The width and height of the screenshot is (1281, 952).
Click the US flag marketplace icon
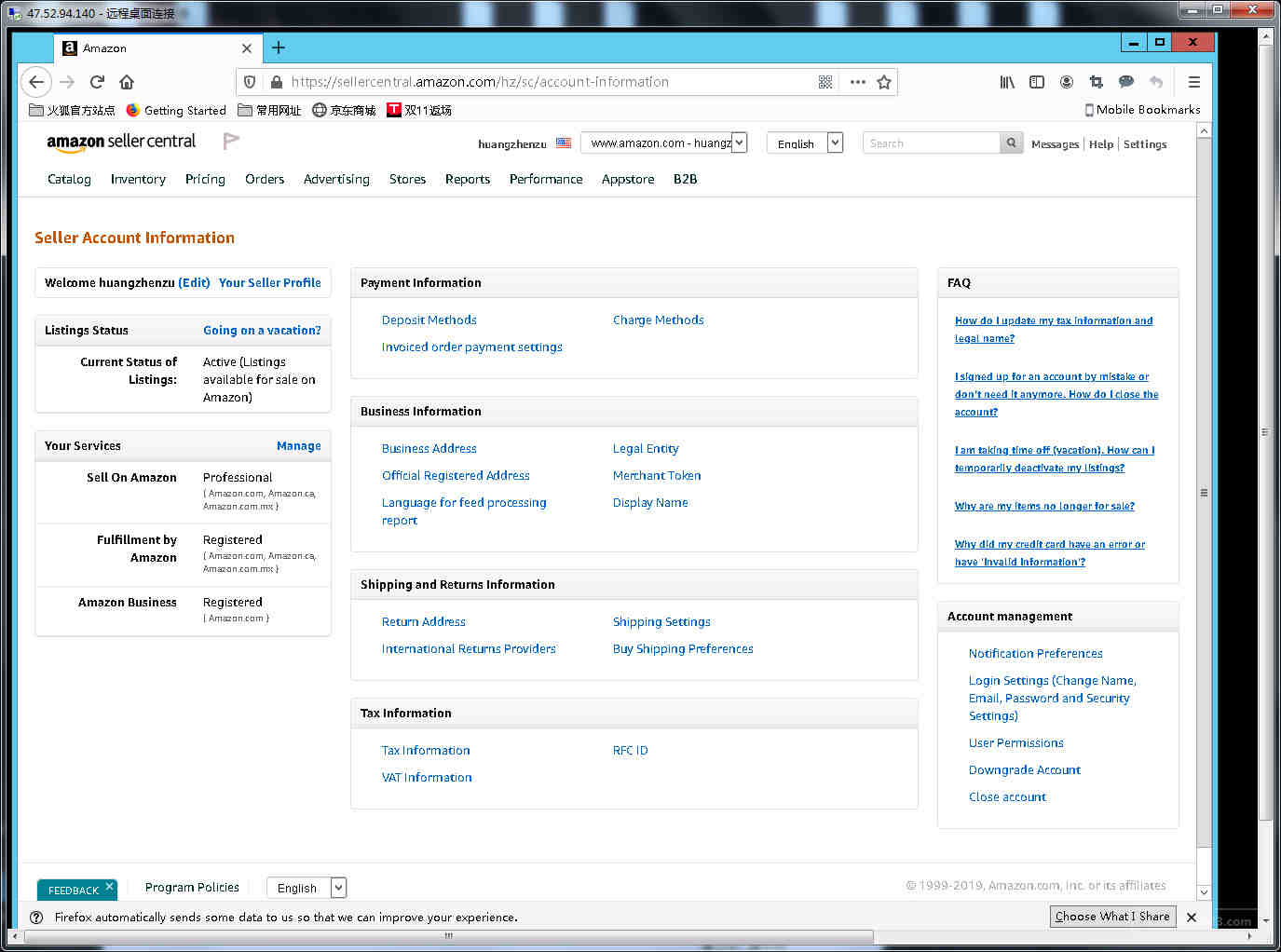pyautogui.click(x=564, y=143)
